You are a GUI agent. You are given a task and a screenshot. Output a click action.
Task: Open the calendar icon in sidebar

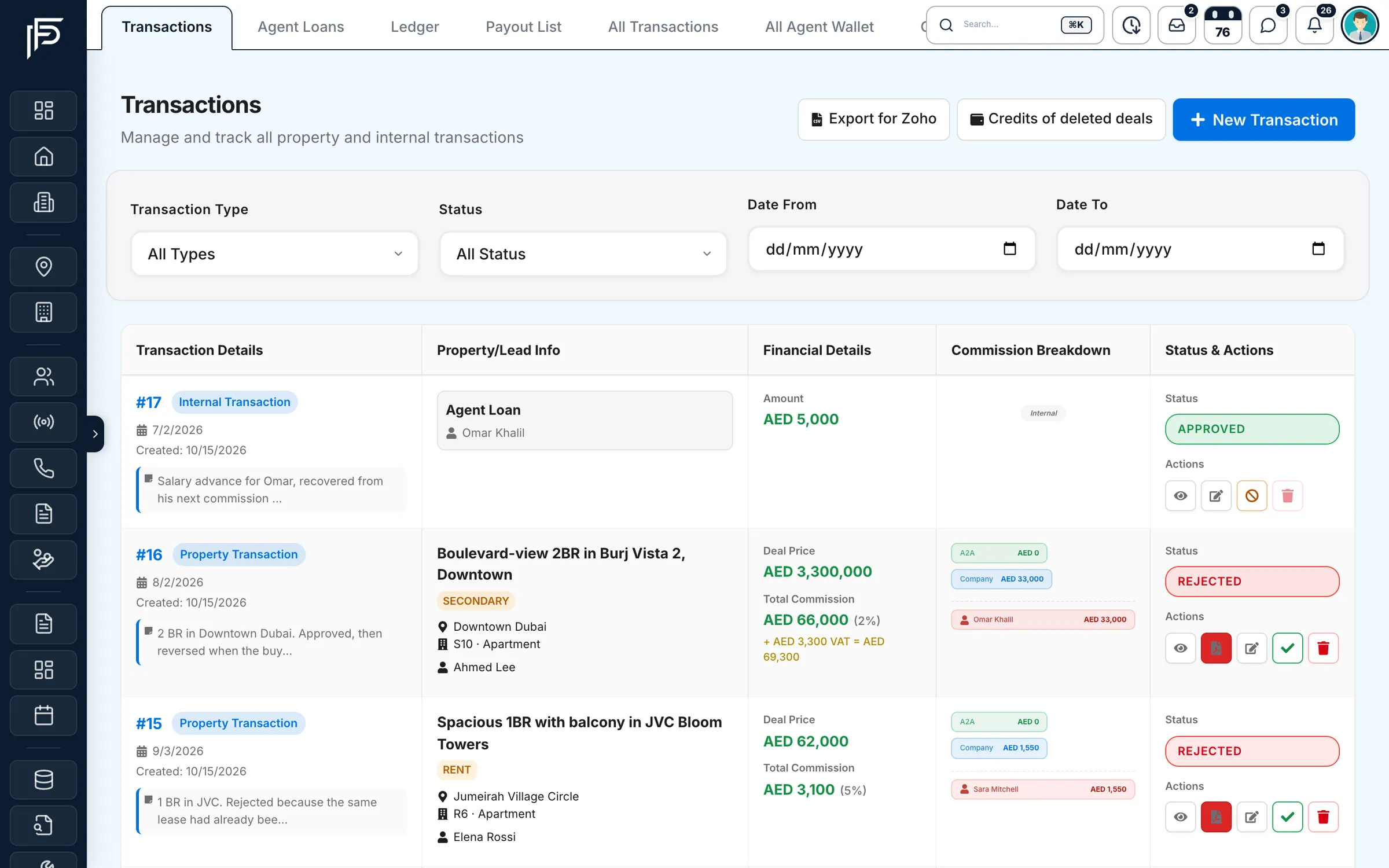[43, 715]
